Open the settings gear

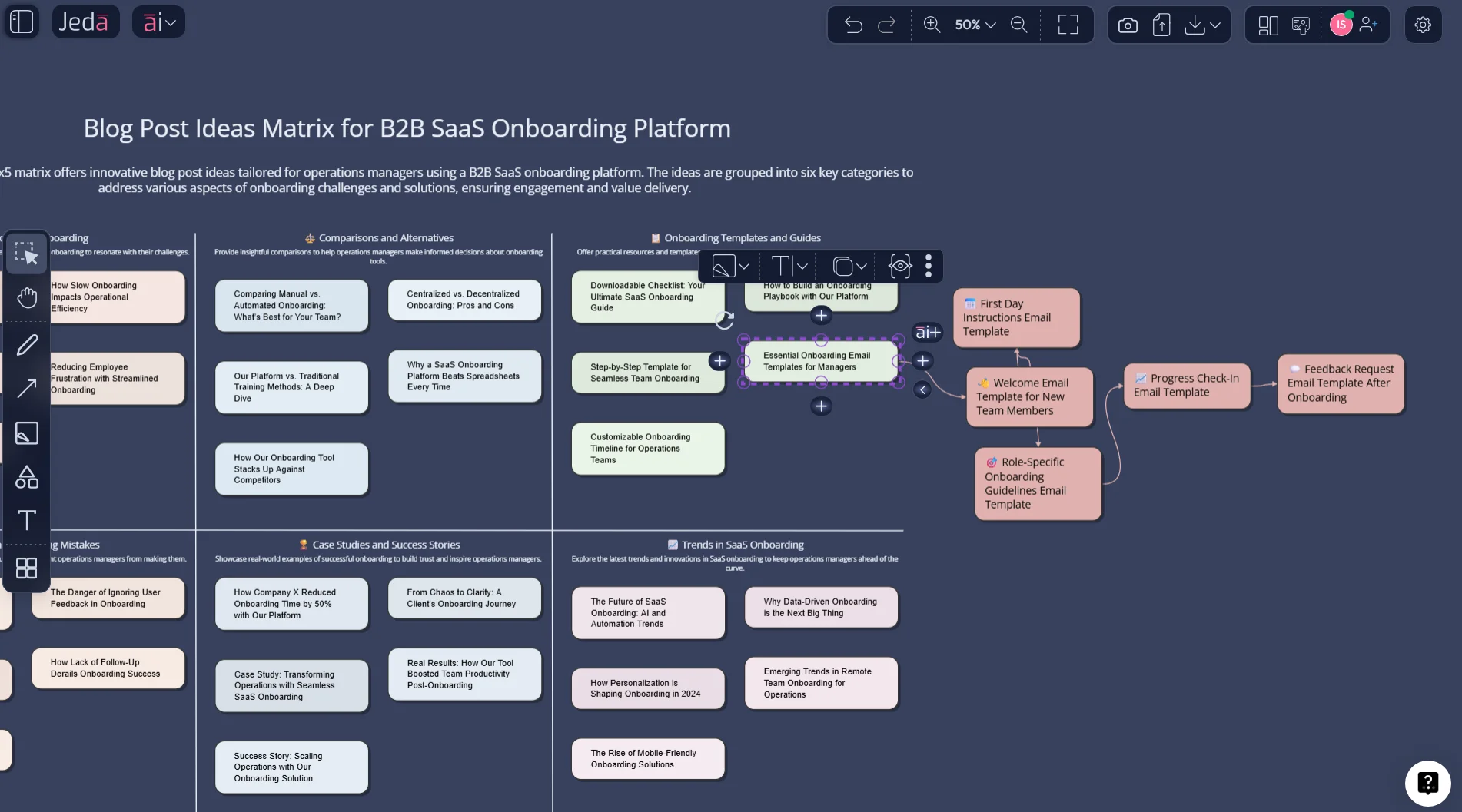tap(1423, 25)
